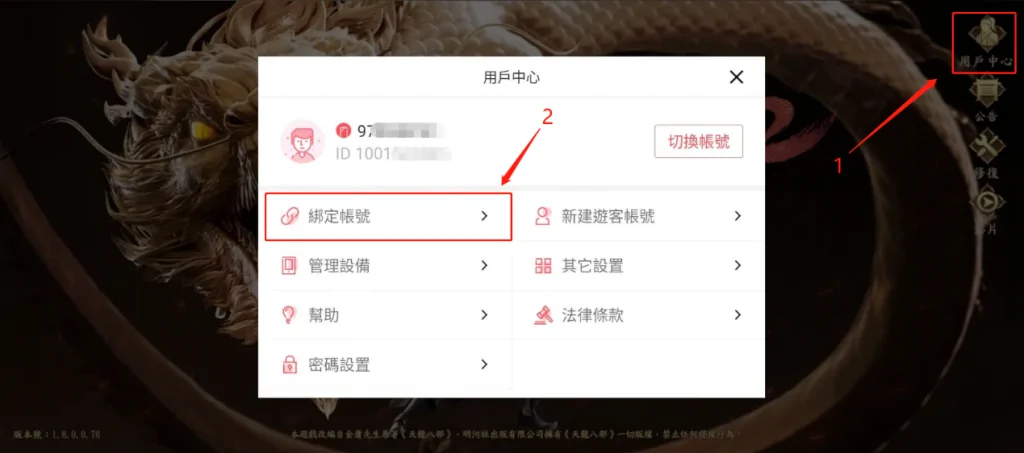Click the lightbulb icon beside 幫助
Image resolution: width=1024 pixels, height=453 pixels.
(x=289, y=315)
